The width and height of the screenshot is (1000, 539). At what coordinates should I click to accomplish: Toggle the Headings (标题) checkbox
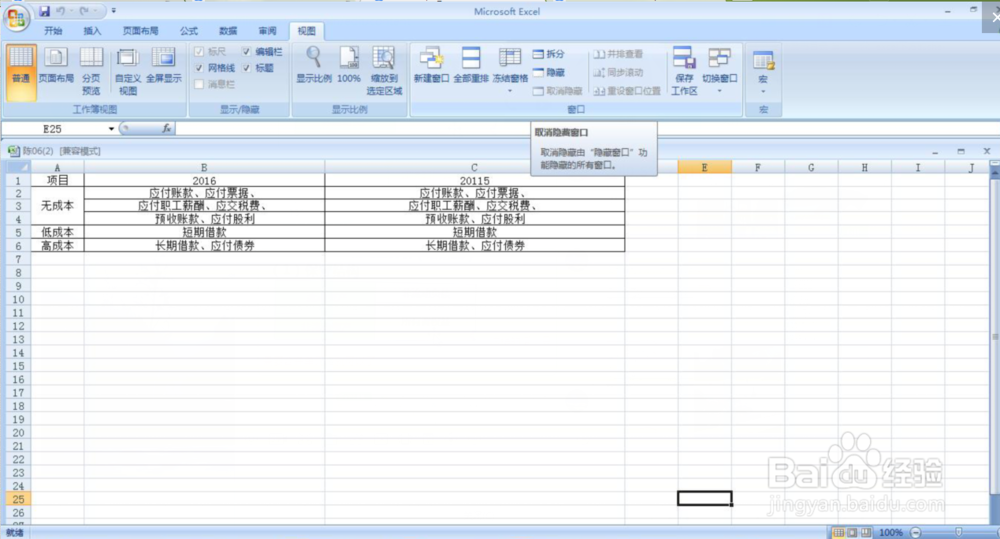[246, 68]
